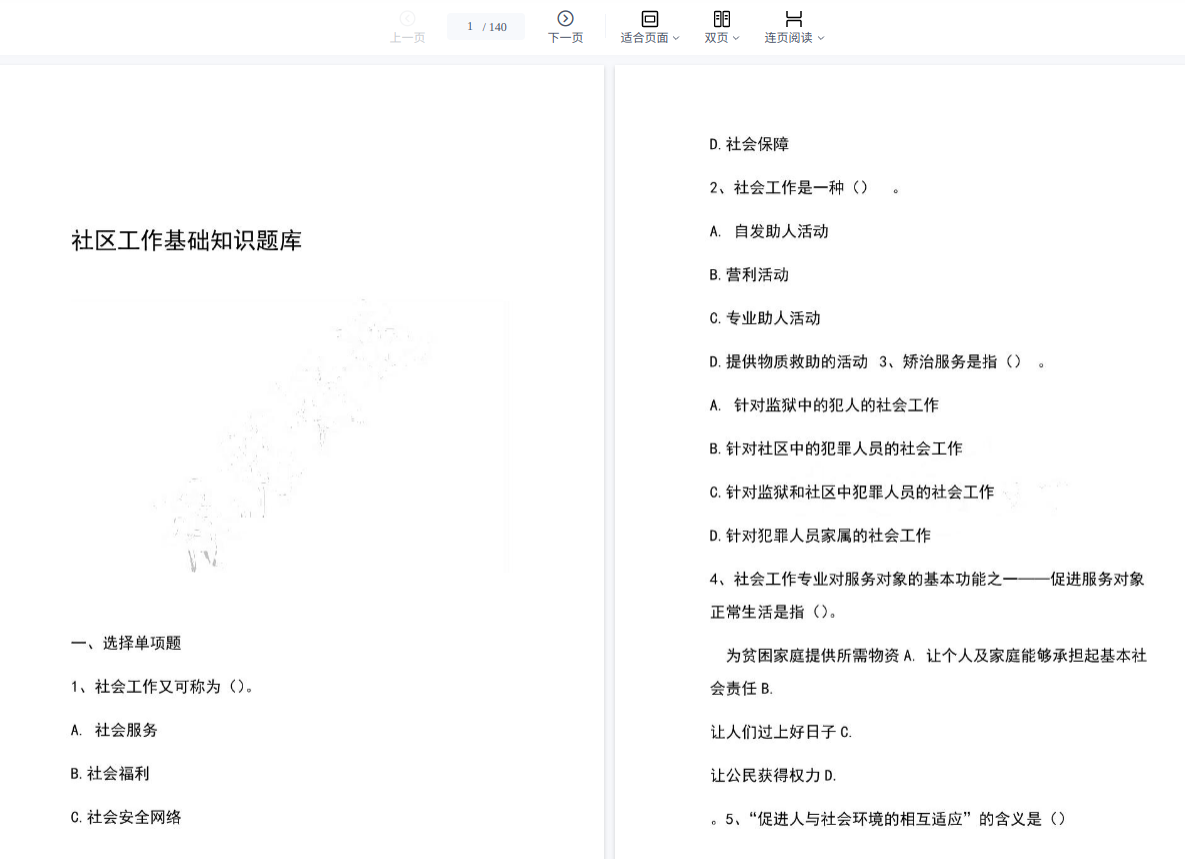This screenshot has width=1185, height=859.
Task: Click answer option B.社会福利
Action: coord(110,773)
